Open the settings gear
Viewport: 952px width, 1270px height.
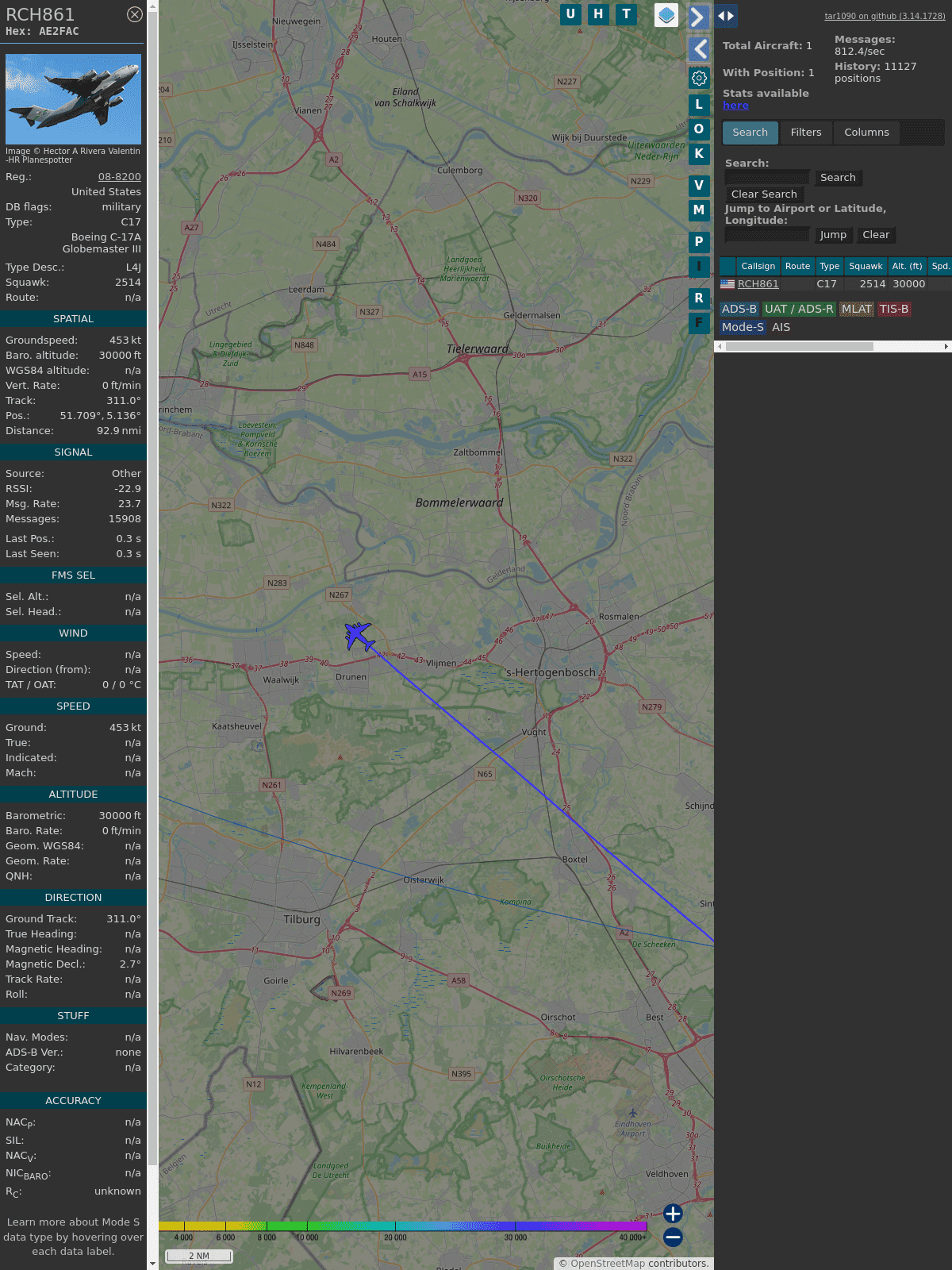point(699,79)
